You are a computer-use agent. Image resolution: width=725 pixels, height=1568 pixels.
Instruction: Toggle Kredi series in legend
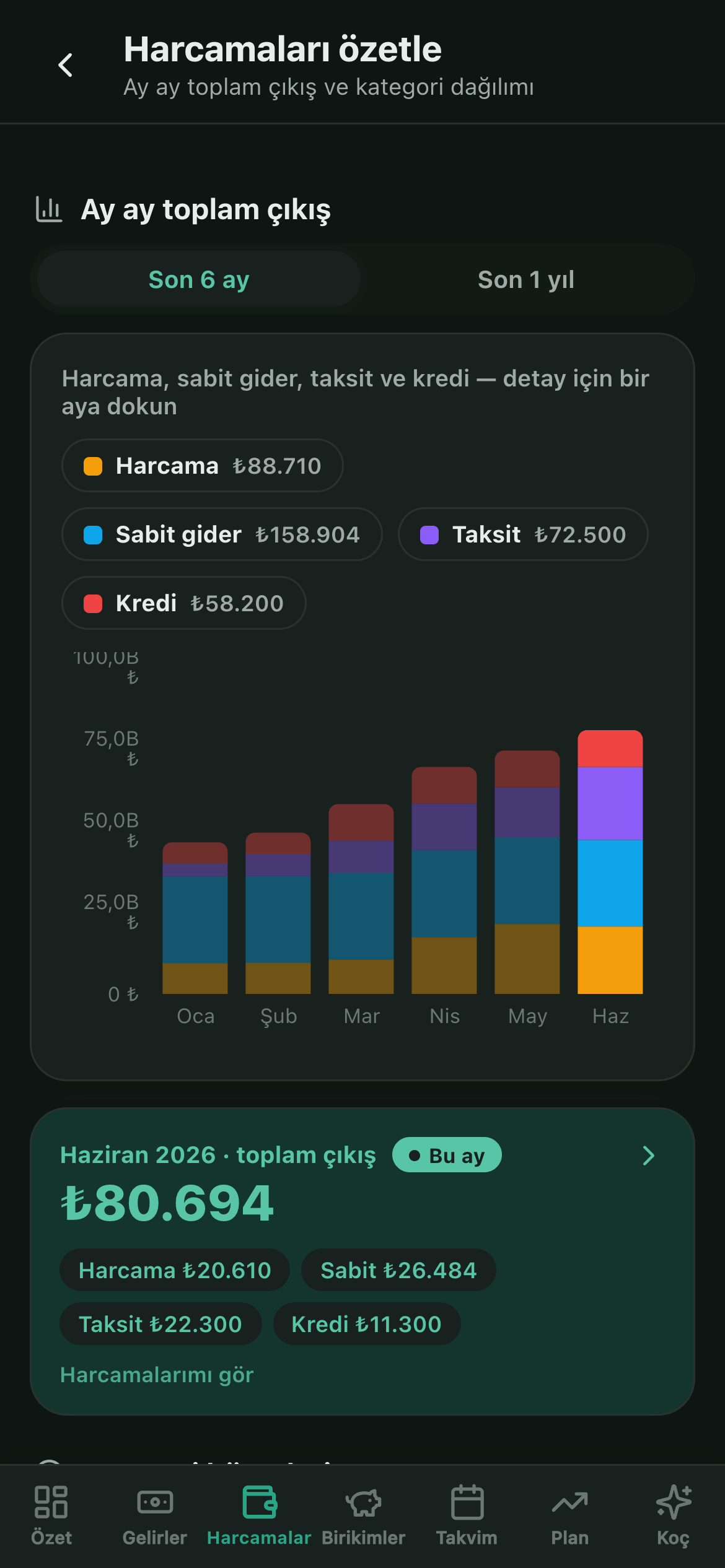(x=183, y=603)
